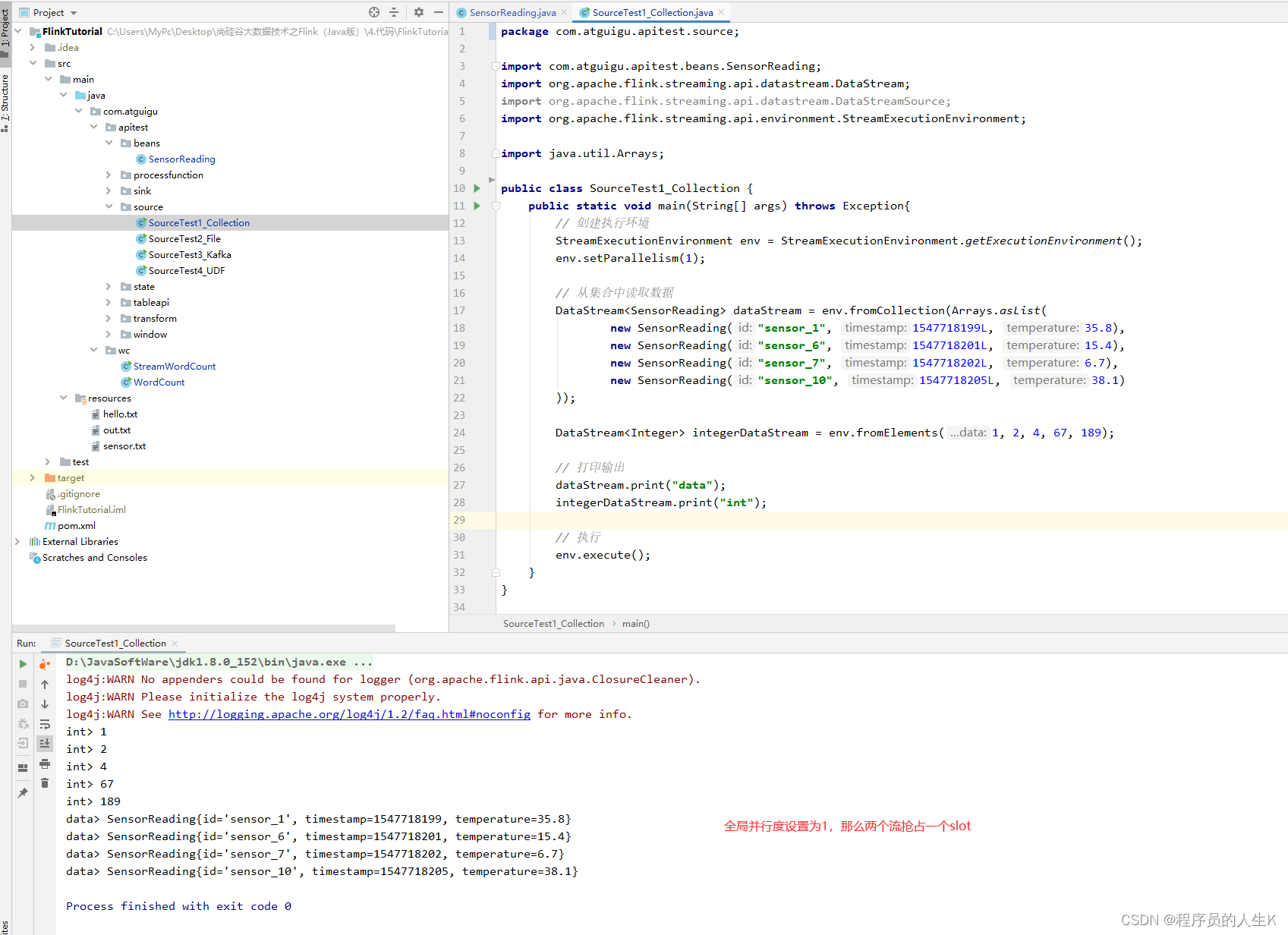The image size is (1288, 935).
Task: Open Project panel gear settings
Action: pyautogui.click(x=419, y=12)
